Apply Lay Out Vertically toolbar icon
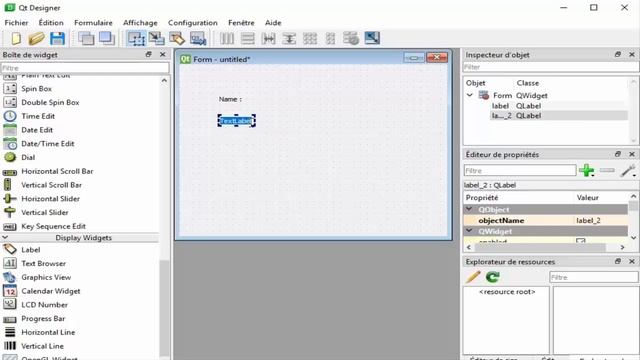Viewport: 640px width, 360px height. pyautogui.click(x=248, y=38)
